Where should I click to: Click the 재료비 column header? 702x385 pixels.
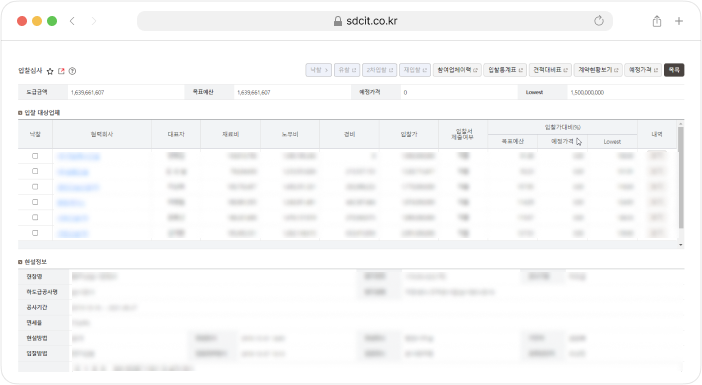coord(231,134)
